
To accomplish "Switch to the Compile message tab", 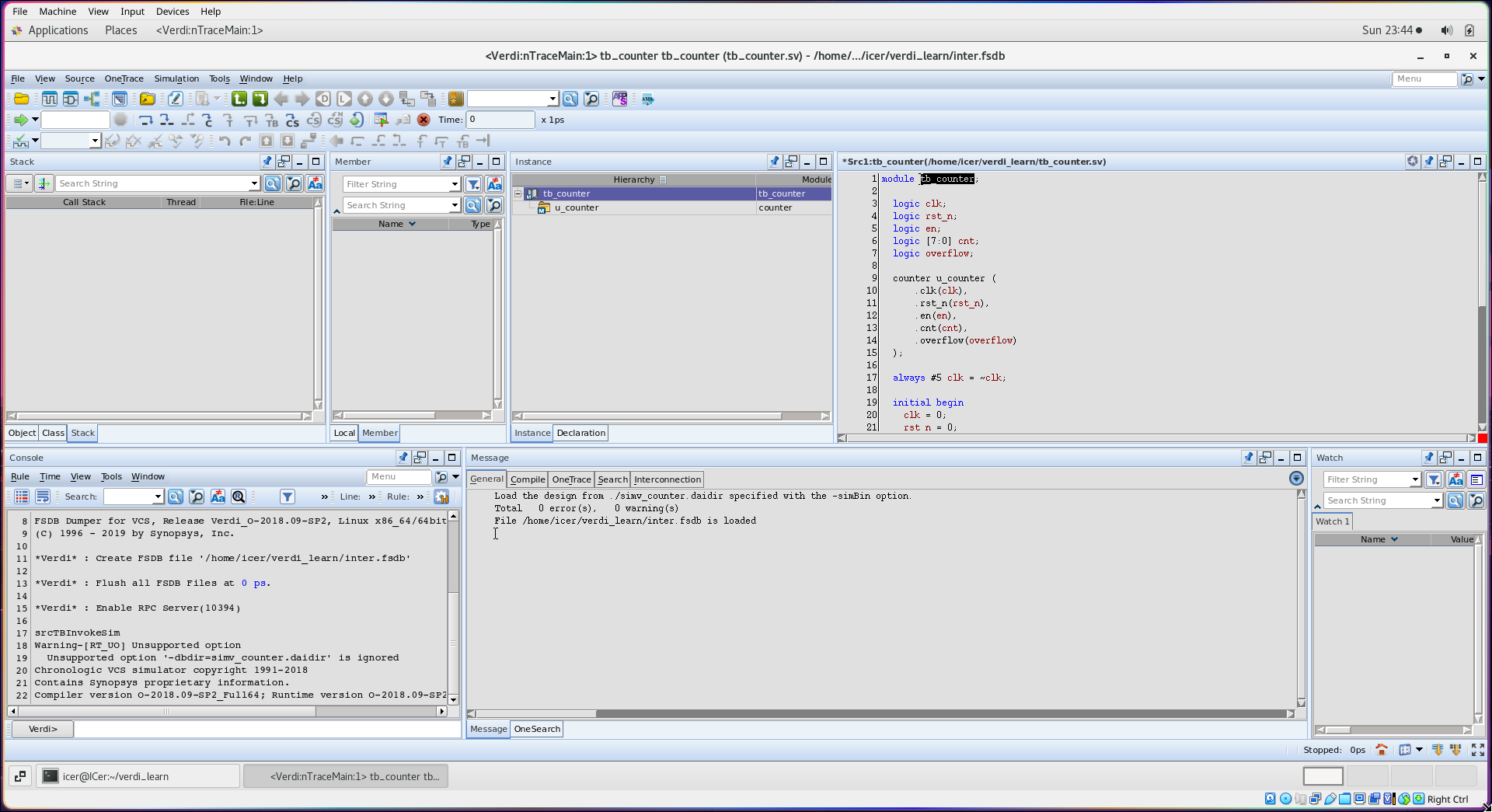I will pyautogui.click(x=528, y=479).
